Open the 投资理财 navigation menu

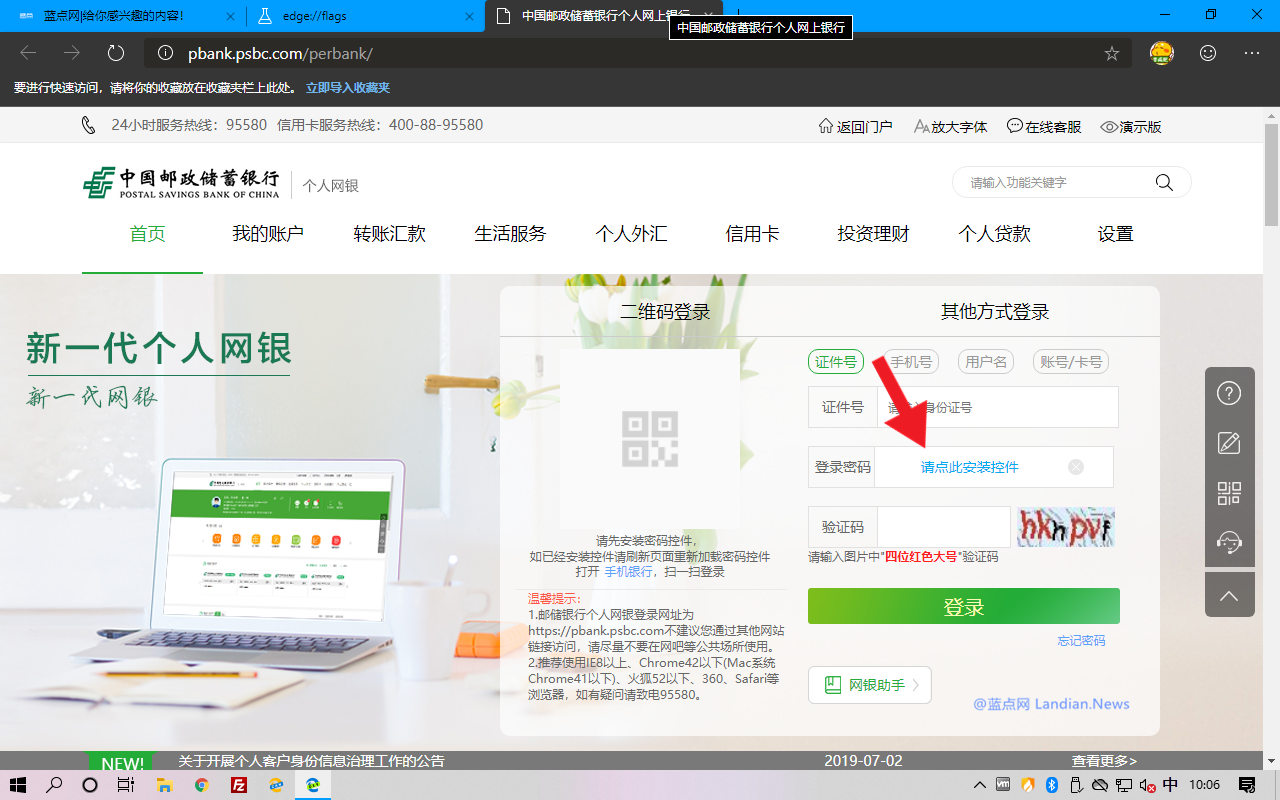pyautogui.click(x=874, y=234)
